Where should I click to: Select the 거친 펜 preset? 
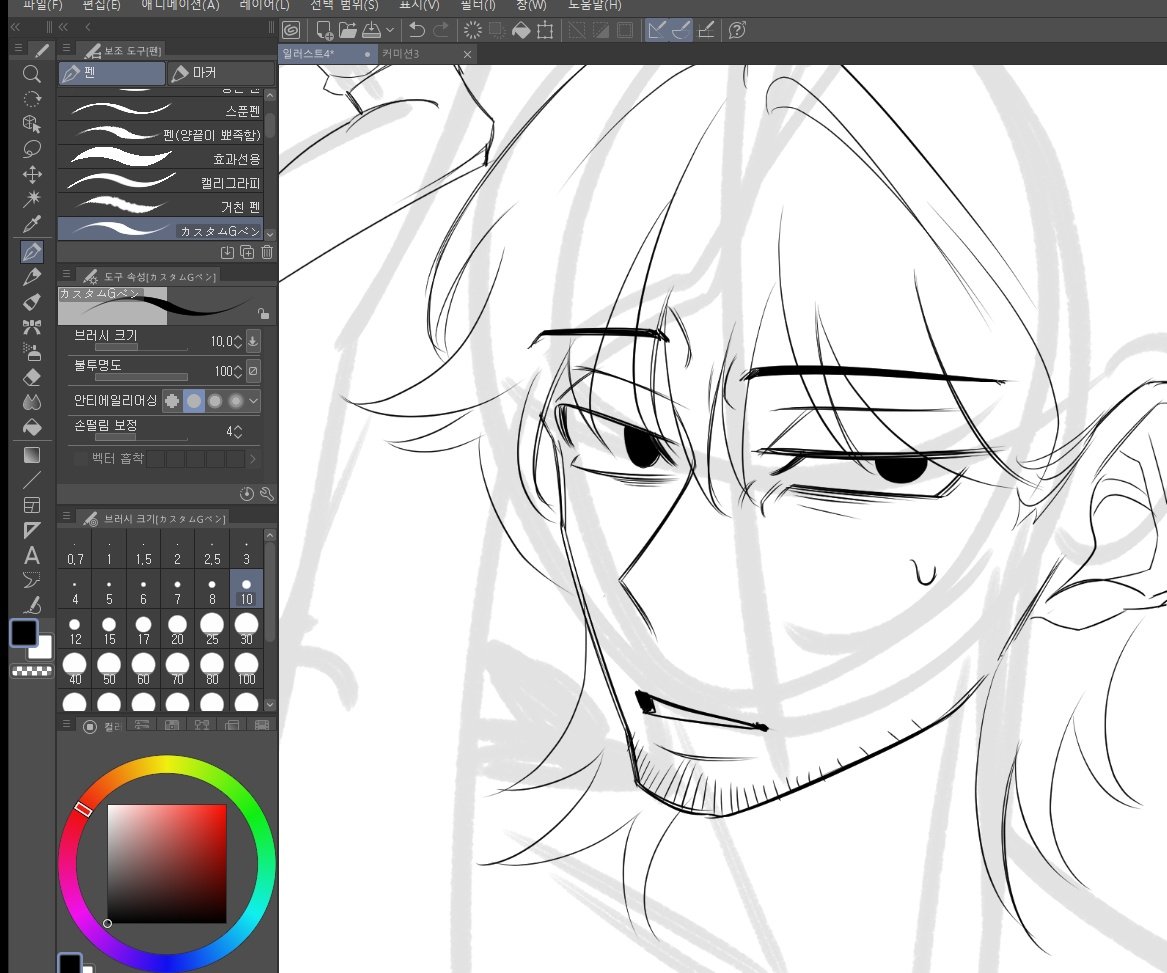click(161, 206)
